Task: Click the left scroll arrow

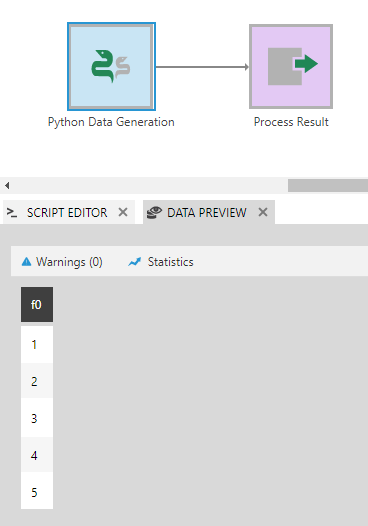Action: click(x=7, y=186)
